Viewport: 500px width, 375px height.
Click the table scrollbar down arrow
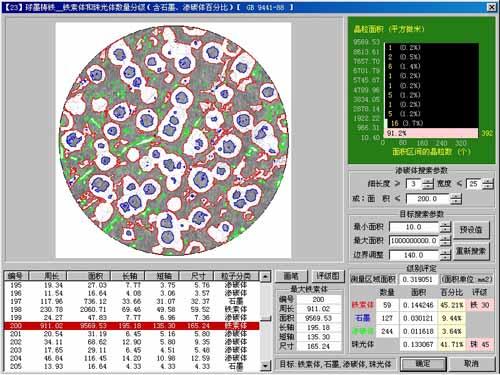(x=265, y=366)
